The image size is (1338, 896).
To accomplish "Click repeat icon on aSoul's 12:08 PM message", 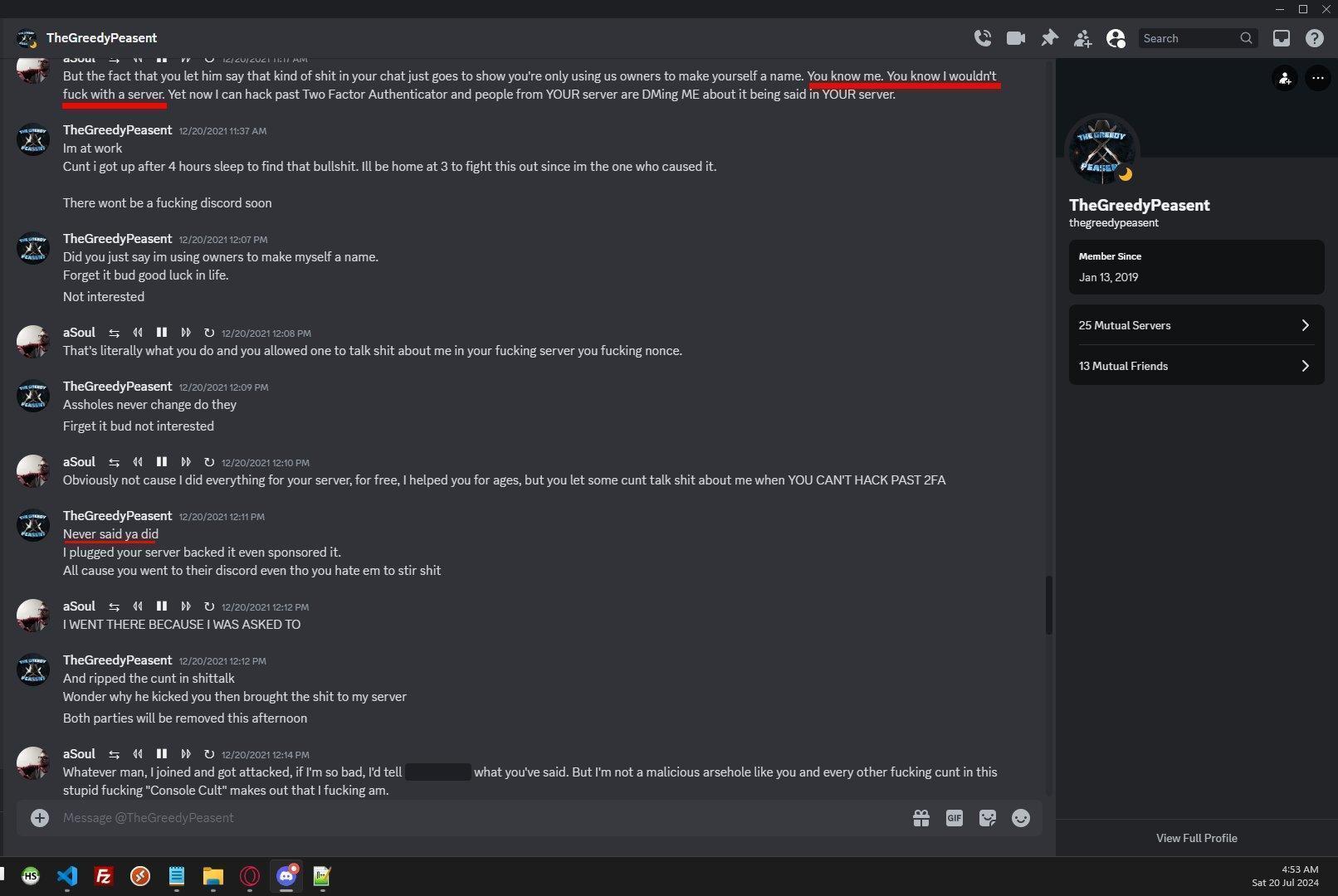I will coord(209,333).
